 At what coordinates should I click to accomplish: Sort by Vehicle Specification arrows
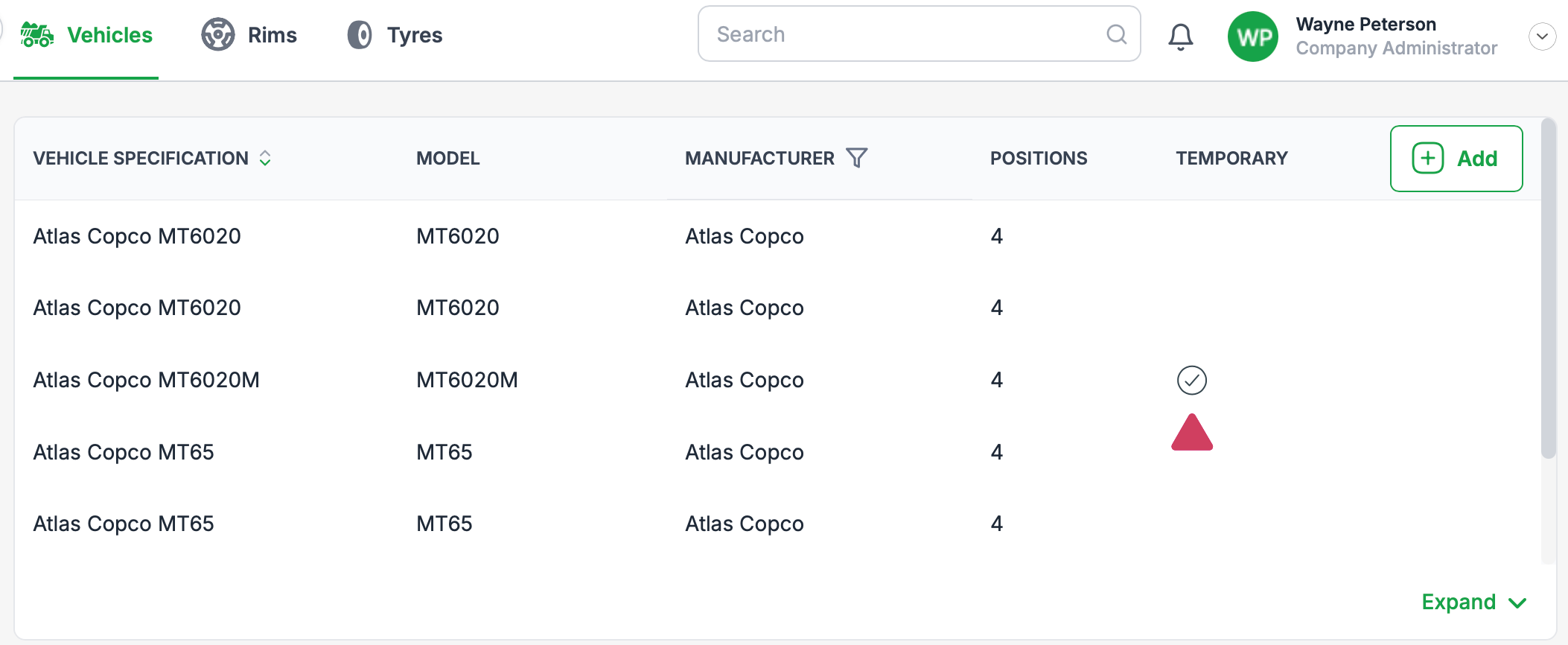(x=265, y=158)
